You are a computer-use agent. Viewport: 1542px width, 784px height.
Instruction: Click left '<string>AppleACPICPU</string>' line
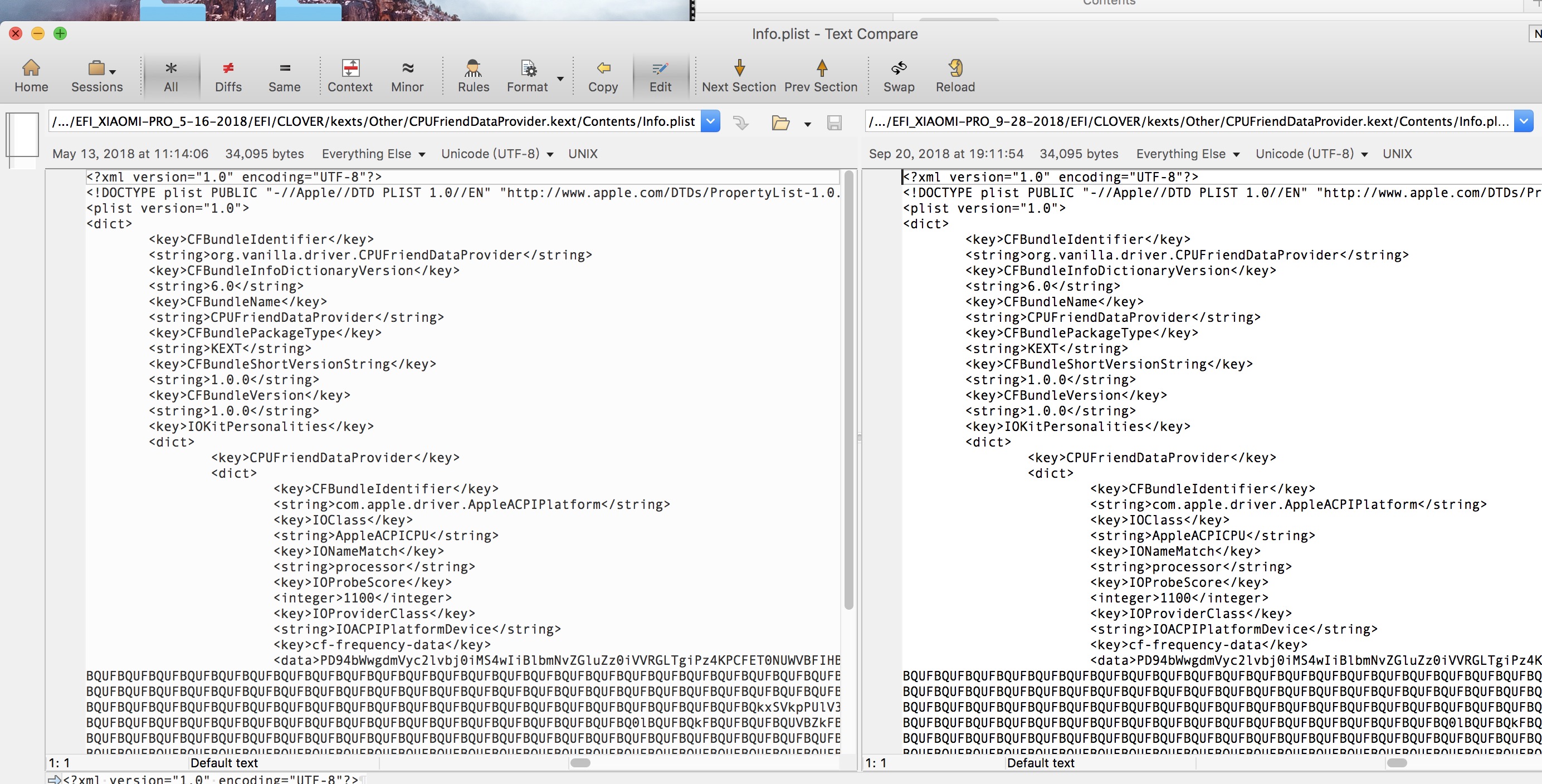[x=386, y=536]
